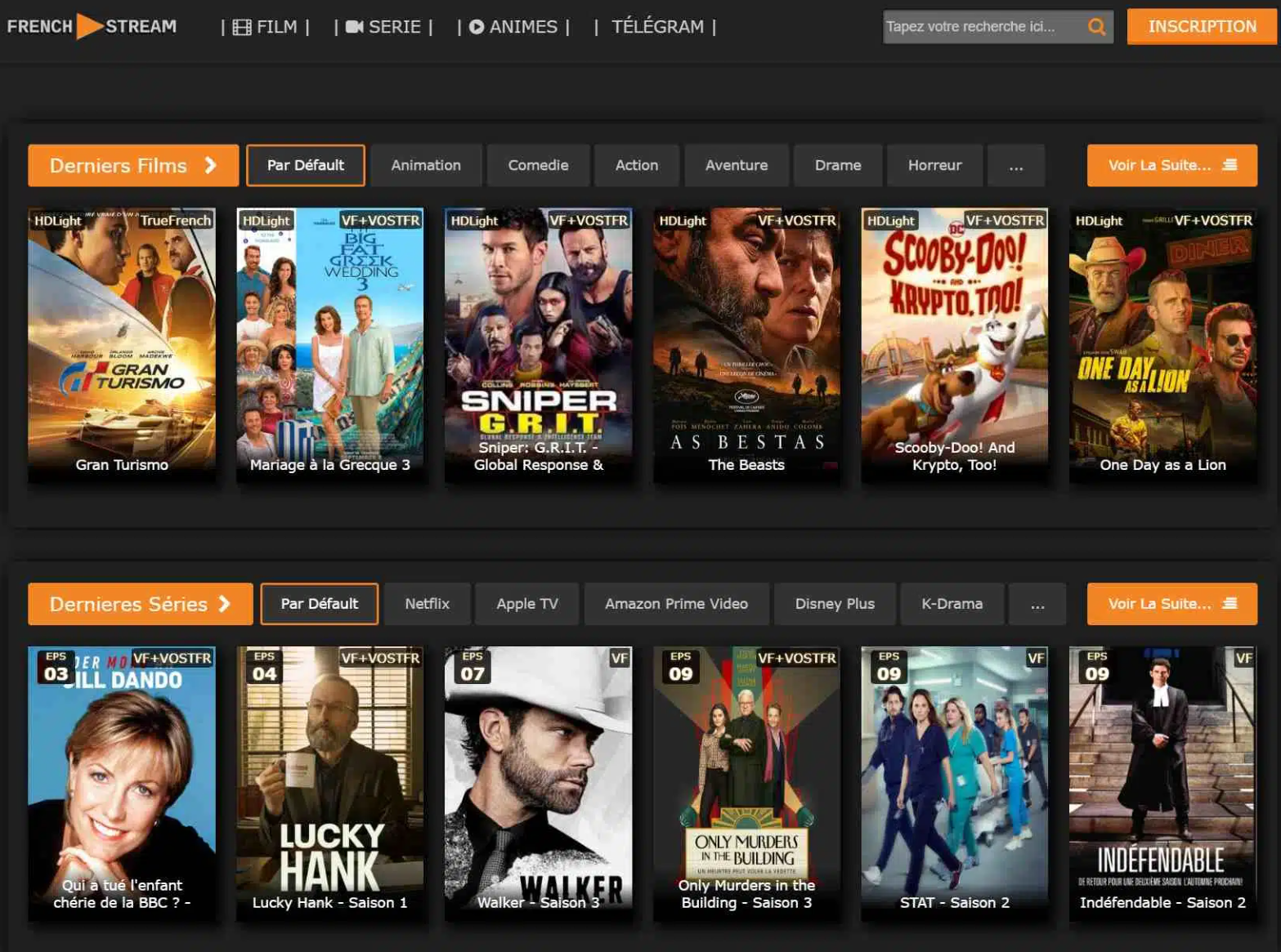The height and width of the screenshot is (952, 1281).
Task: Select the Netflix series tab
Action: tap(428, 604)
